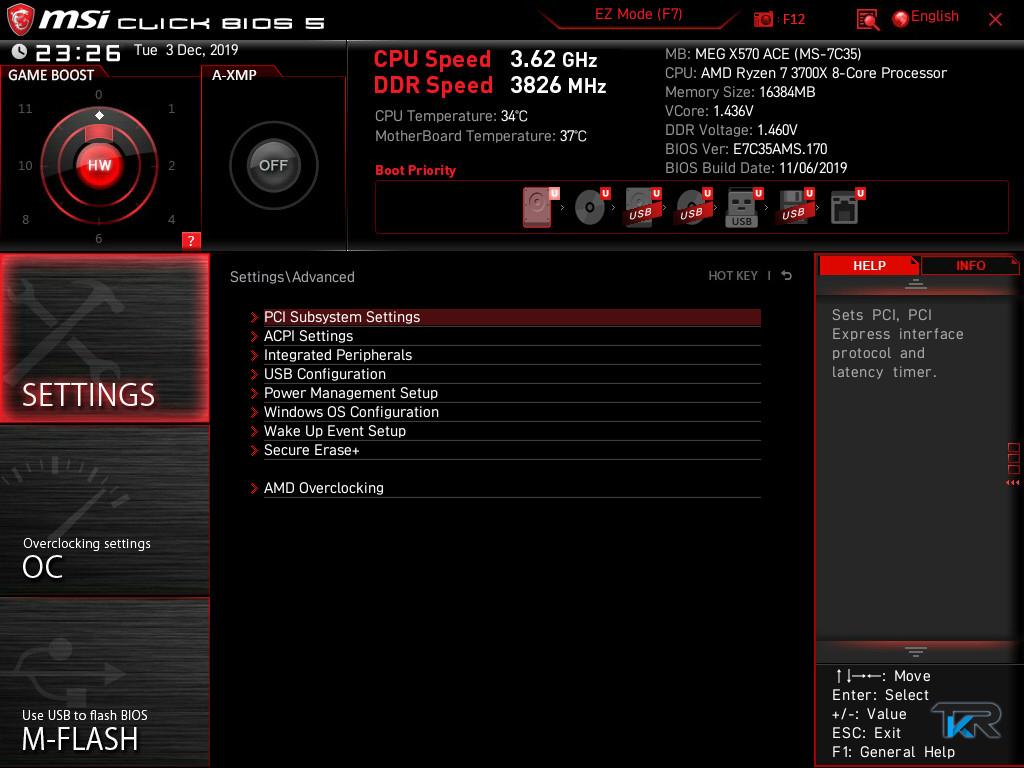The image size is (1024, 768).
Task: Click the Enter: Select hint
Action: [x=880, y=695]
